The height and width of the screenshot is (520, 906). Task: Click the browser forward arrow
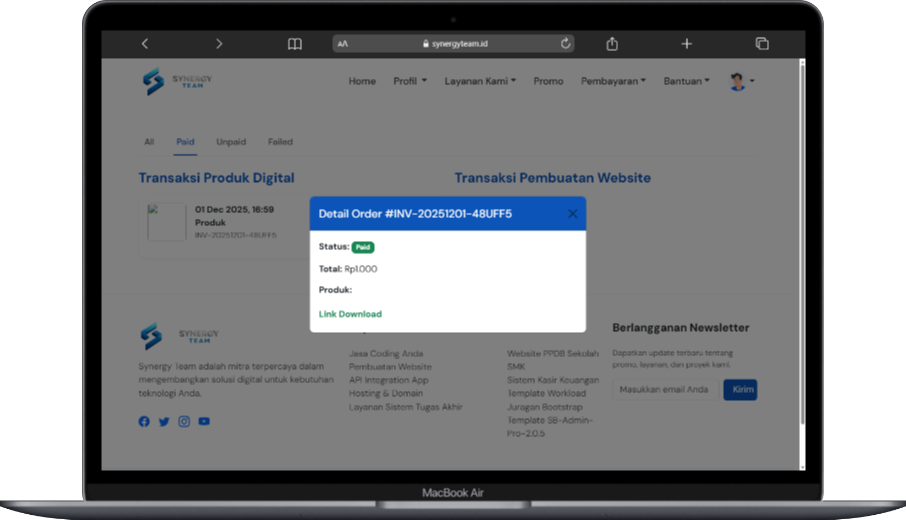tap(219, 44)
